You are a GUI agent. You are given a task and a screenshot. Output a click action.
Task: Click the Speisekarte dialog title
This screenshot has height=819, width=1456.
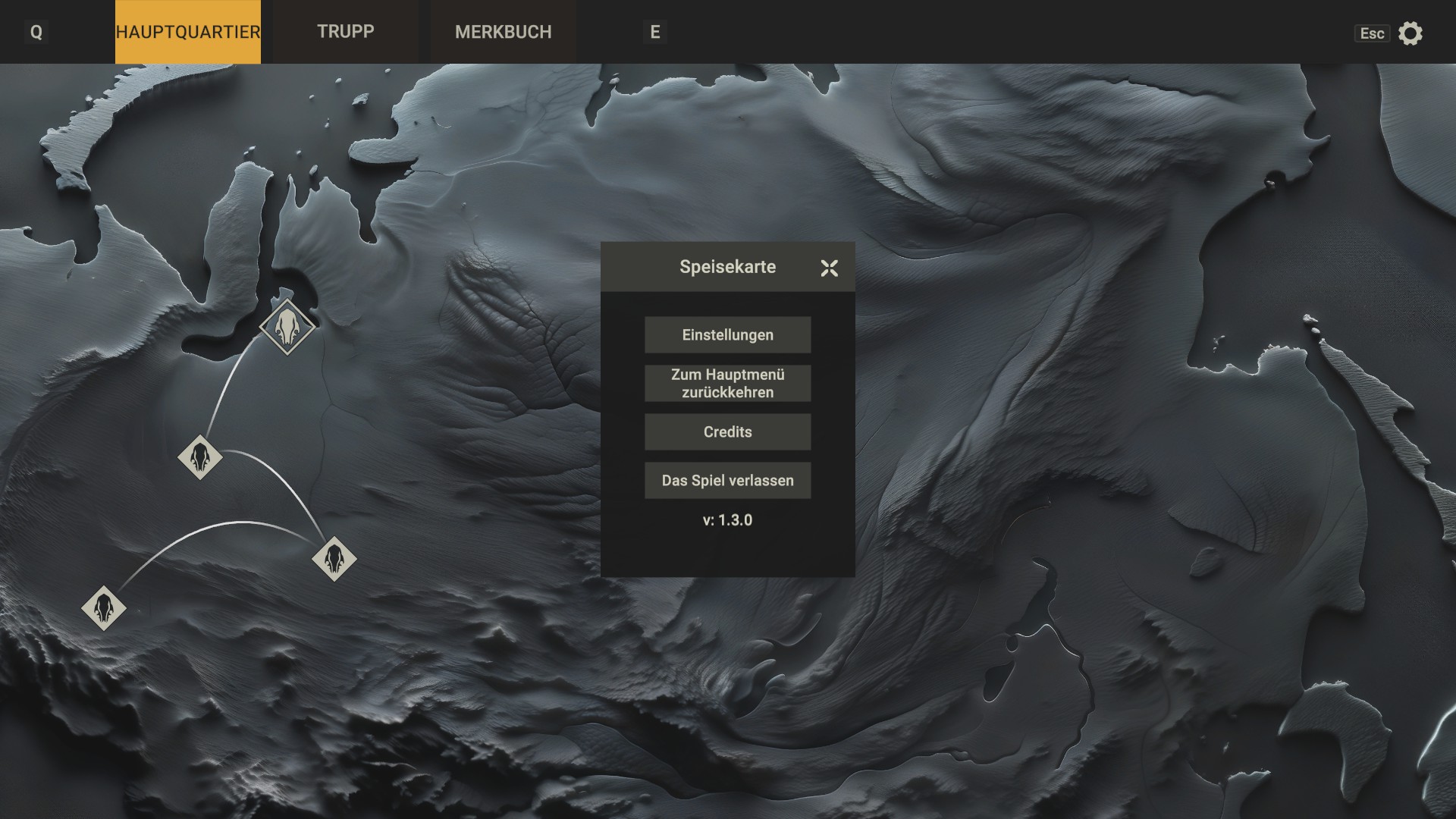point(726,267)
